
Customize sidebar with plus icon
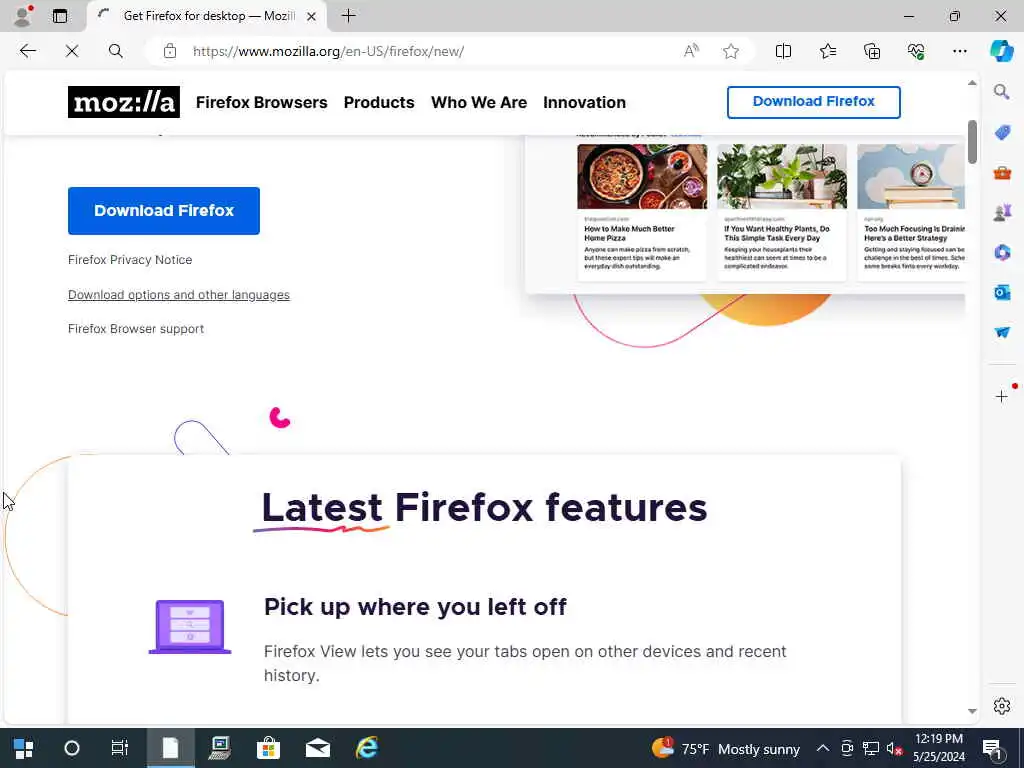pyautogui.click(x=1002, y=396)
